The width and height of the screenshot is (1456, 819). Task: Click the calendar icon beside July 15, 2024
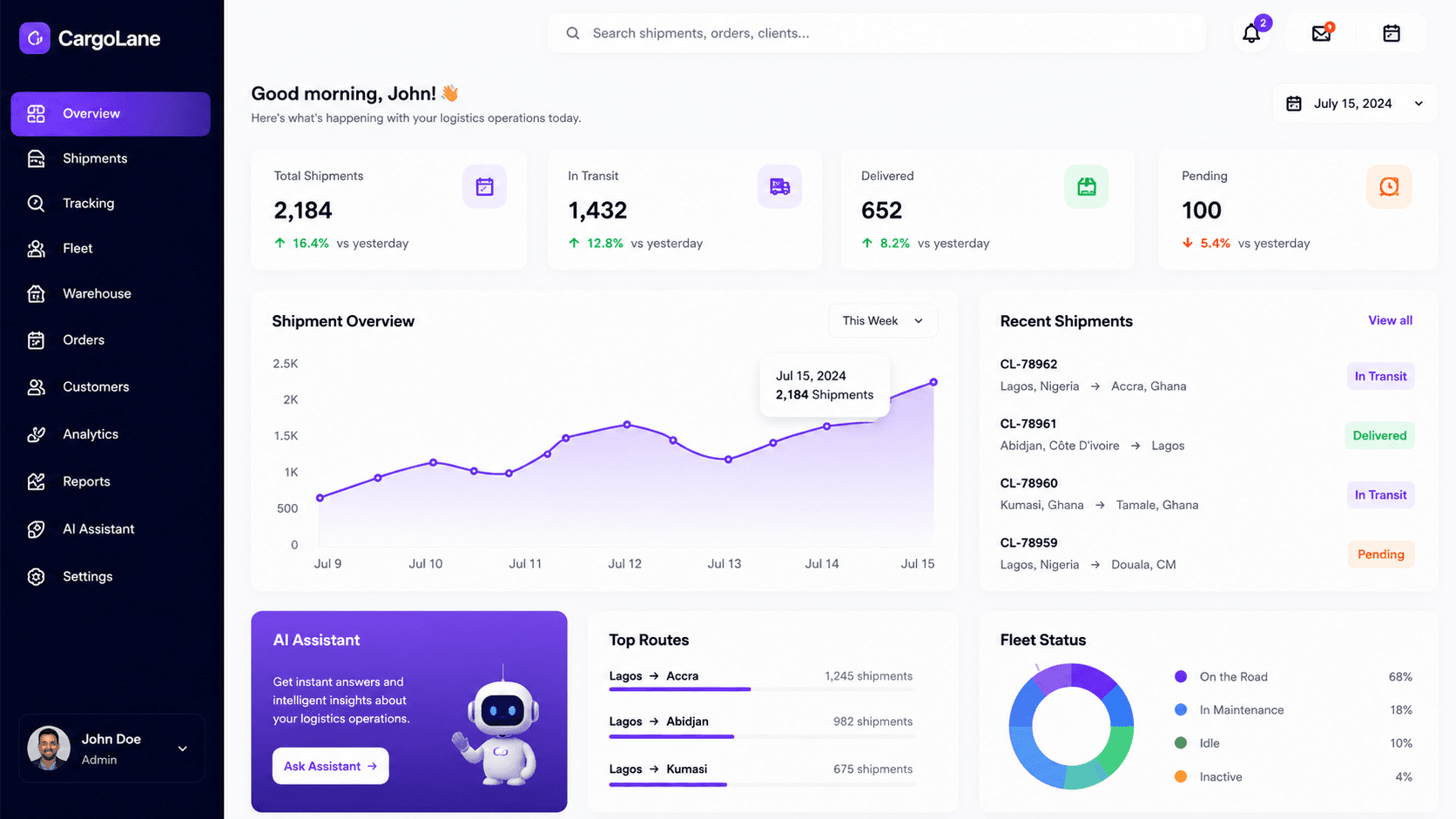point(1294,104)
